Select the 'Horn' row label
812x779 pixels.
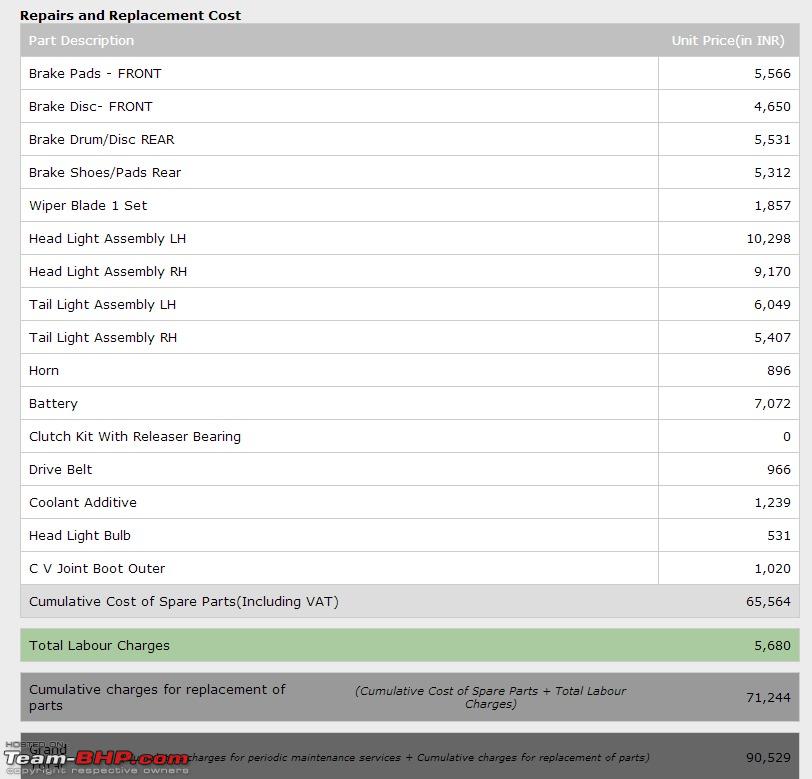[x=44, y=371]
